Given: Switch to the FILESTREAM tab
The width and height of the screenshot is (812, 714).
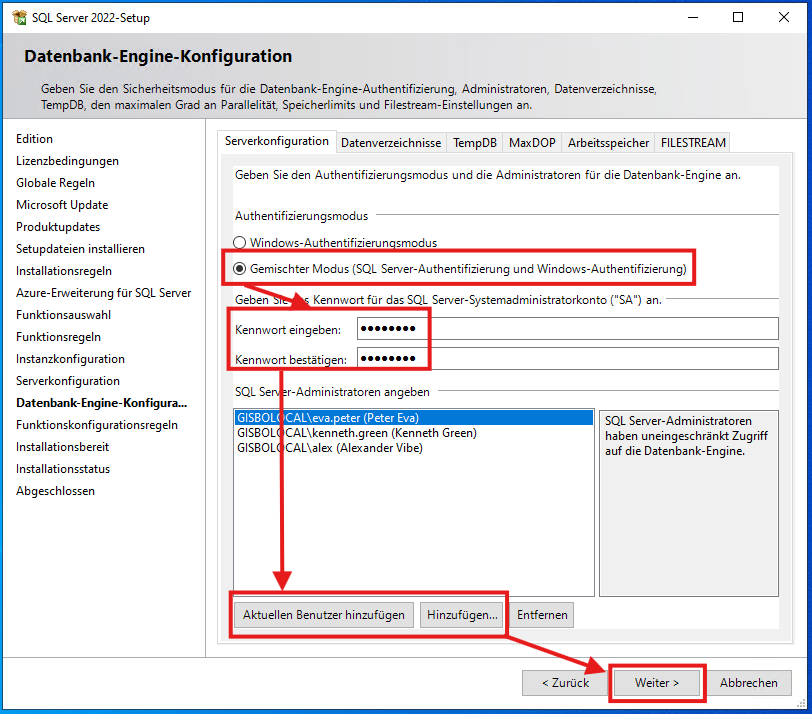Looking at the screenshot, I should click(x=692, y=142).
